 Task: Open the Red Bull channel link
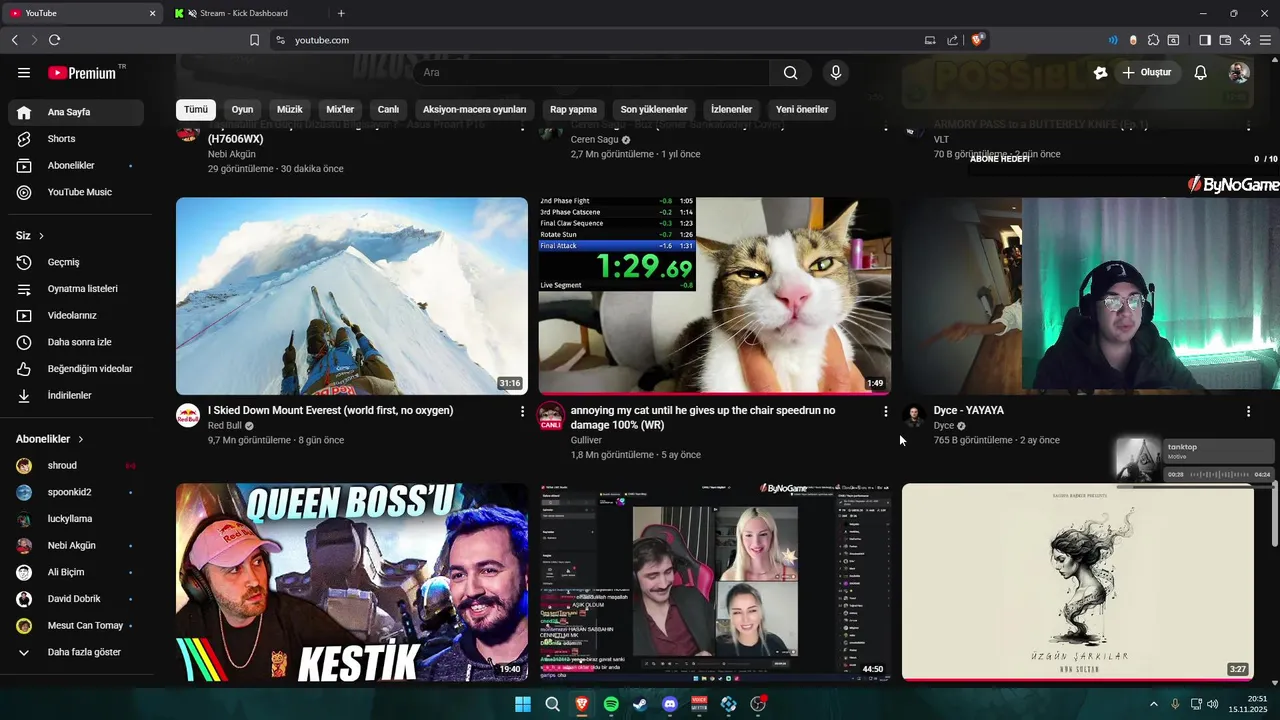tap(225, 426)
